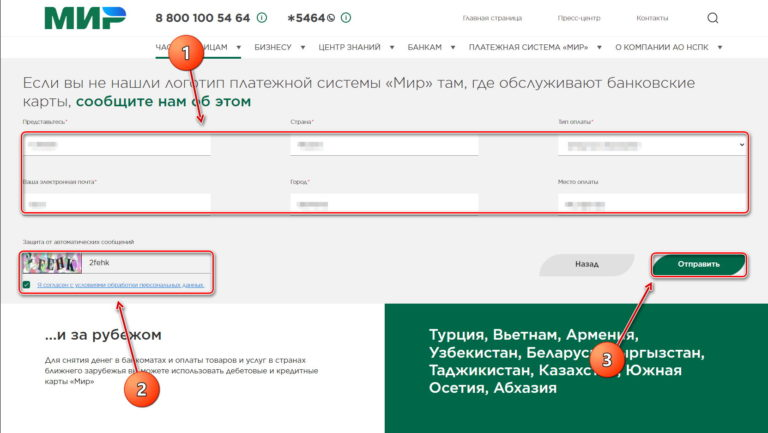
Task: Click info icon next to *5464 short number
Action: click(x=345, y=18)
